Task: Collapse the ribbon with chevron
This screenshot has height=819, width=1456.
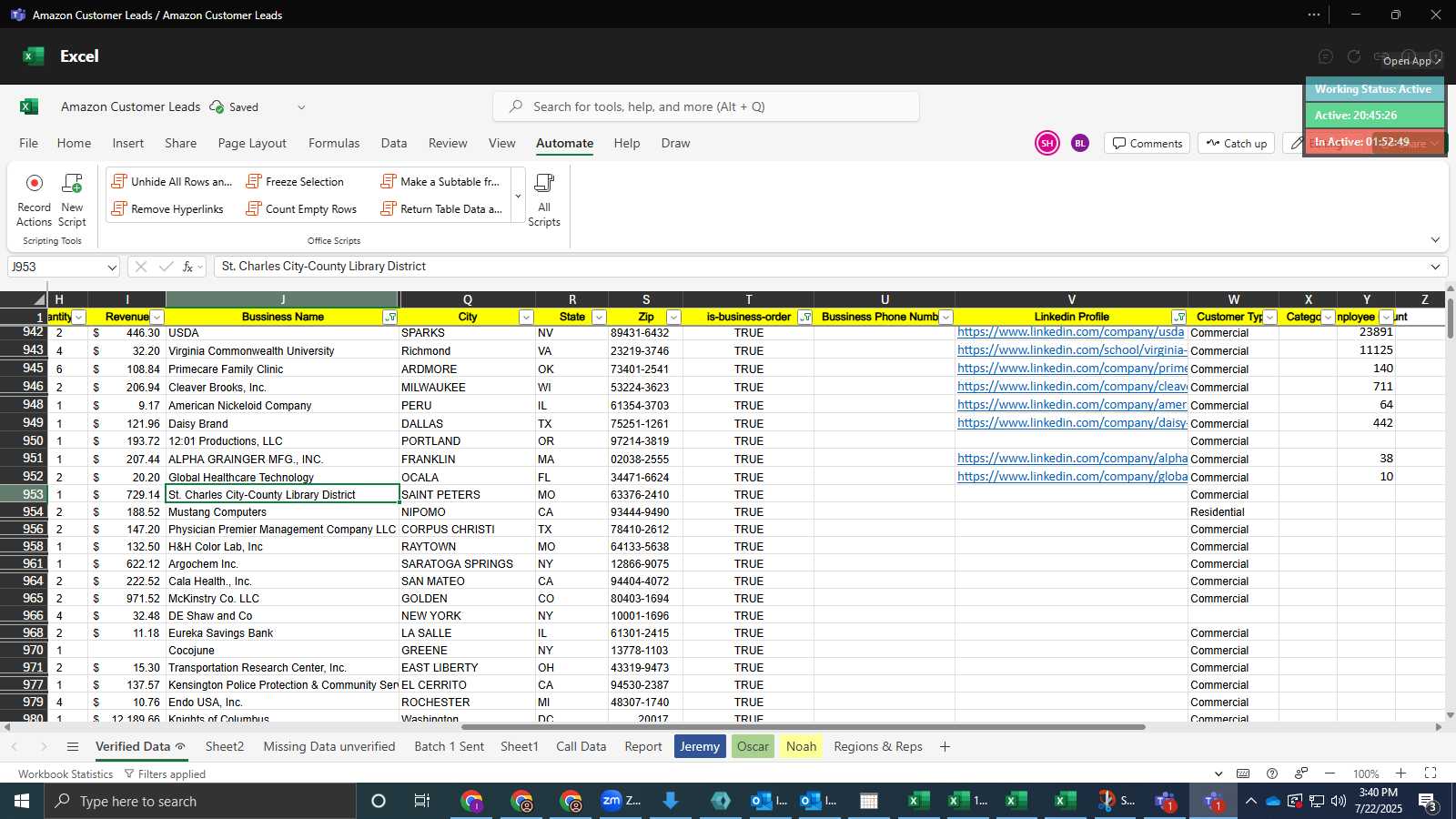Action: click(x=1435, y=240)
